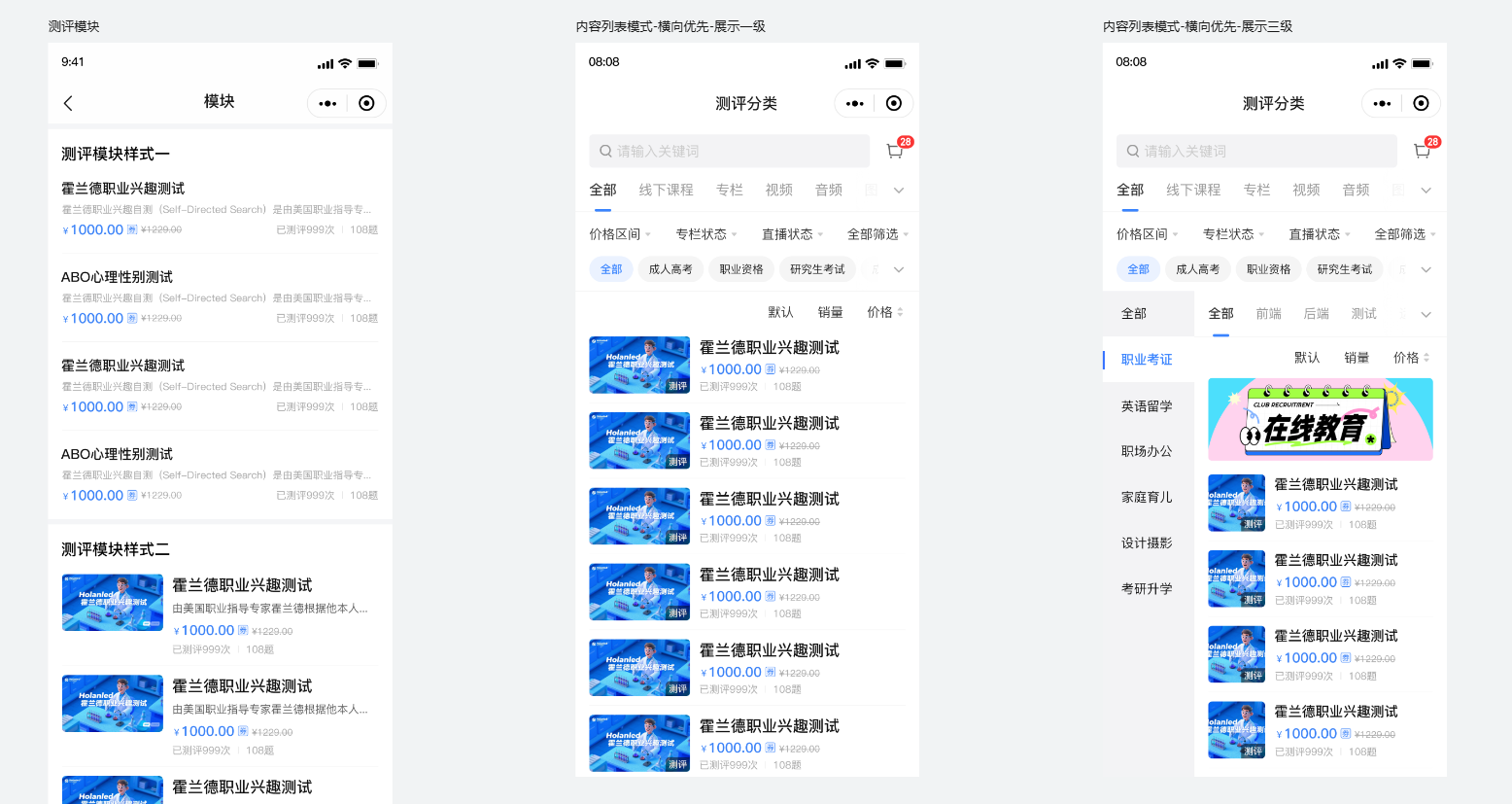Select 职场办公 in the 展示三级 sidebar
This screenshot has width=1512, height=804.
click(1147, 451)
